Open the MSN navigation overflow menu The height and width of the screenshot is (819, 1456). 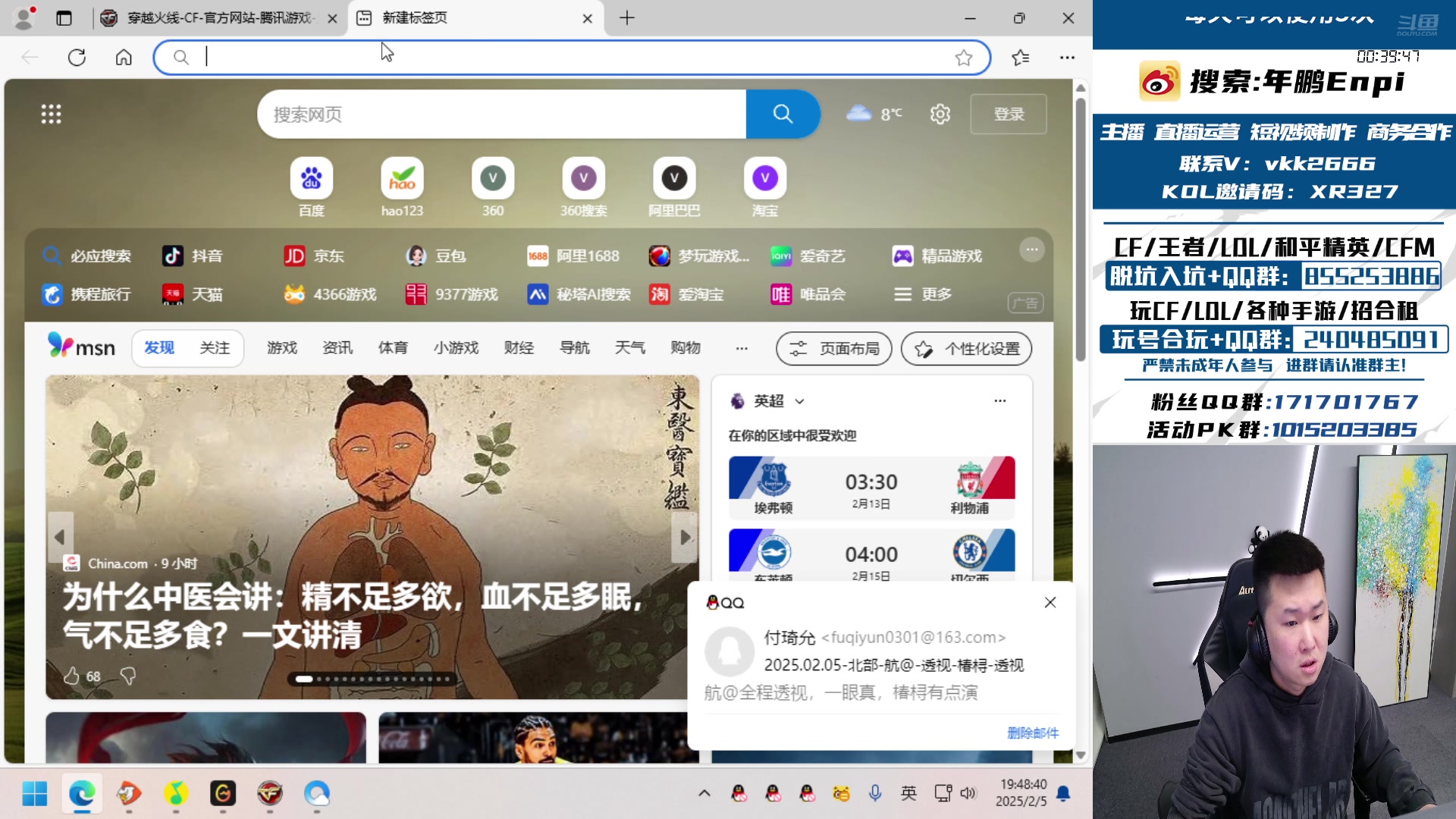tap(741, 348)
